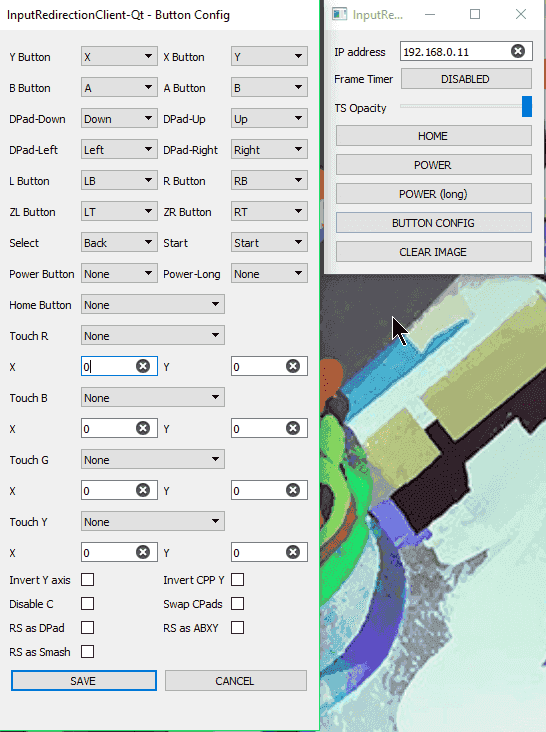Click the POWER button in main window

point(434,165)
